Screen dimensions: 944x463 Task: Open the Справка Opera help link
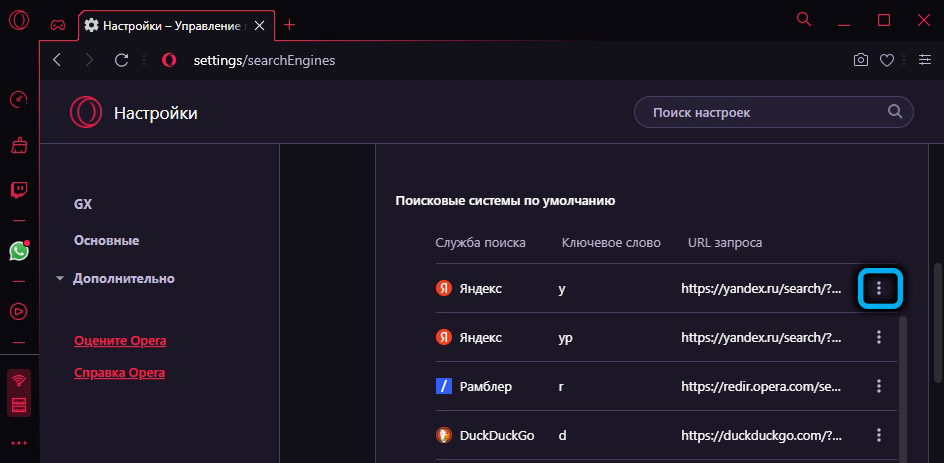(x=119, y=373)
